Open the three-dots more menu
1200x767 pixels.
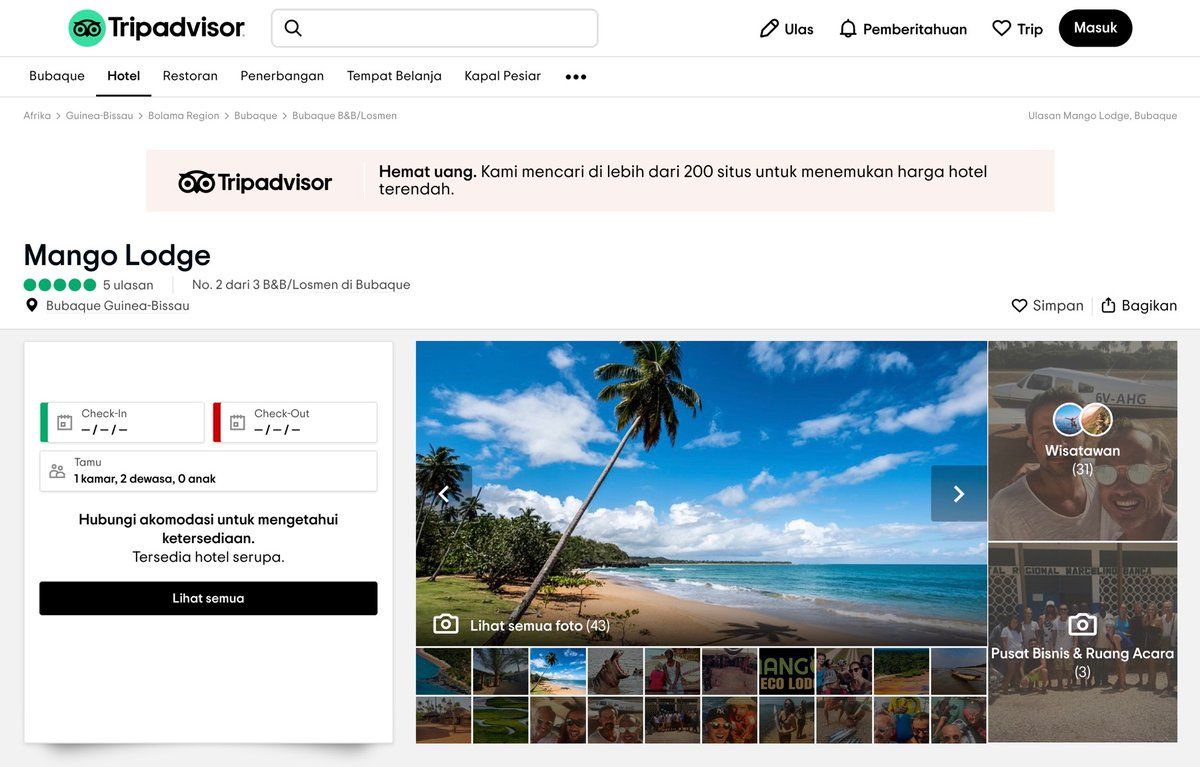(576, 77)
